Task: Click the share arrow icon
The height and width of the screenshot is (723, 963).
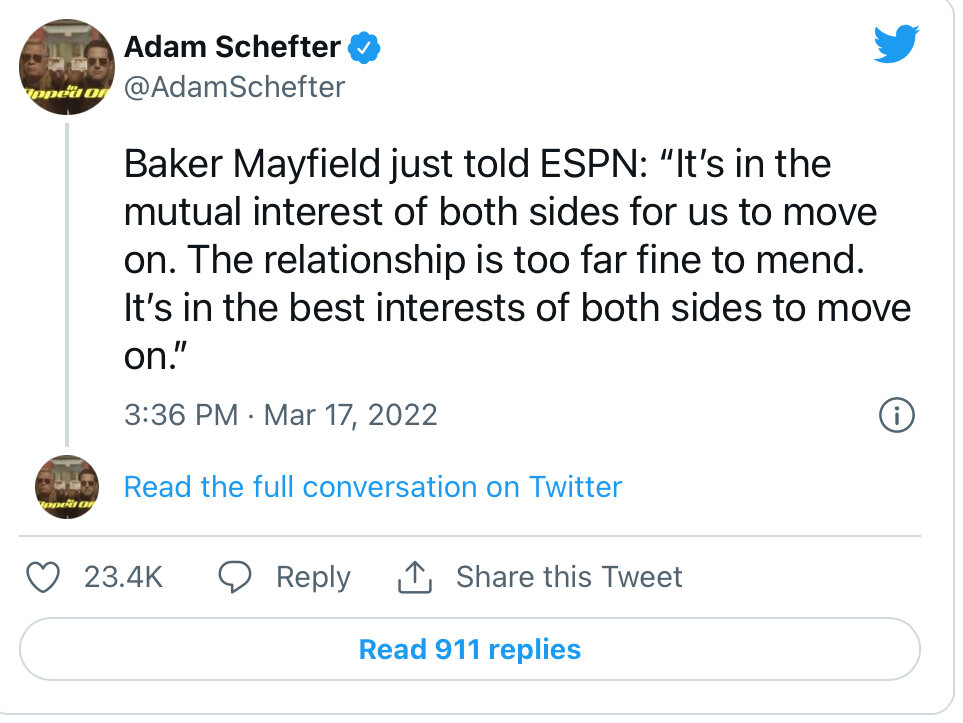Action: 413,577
